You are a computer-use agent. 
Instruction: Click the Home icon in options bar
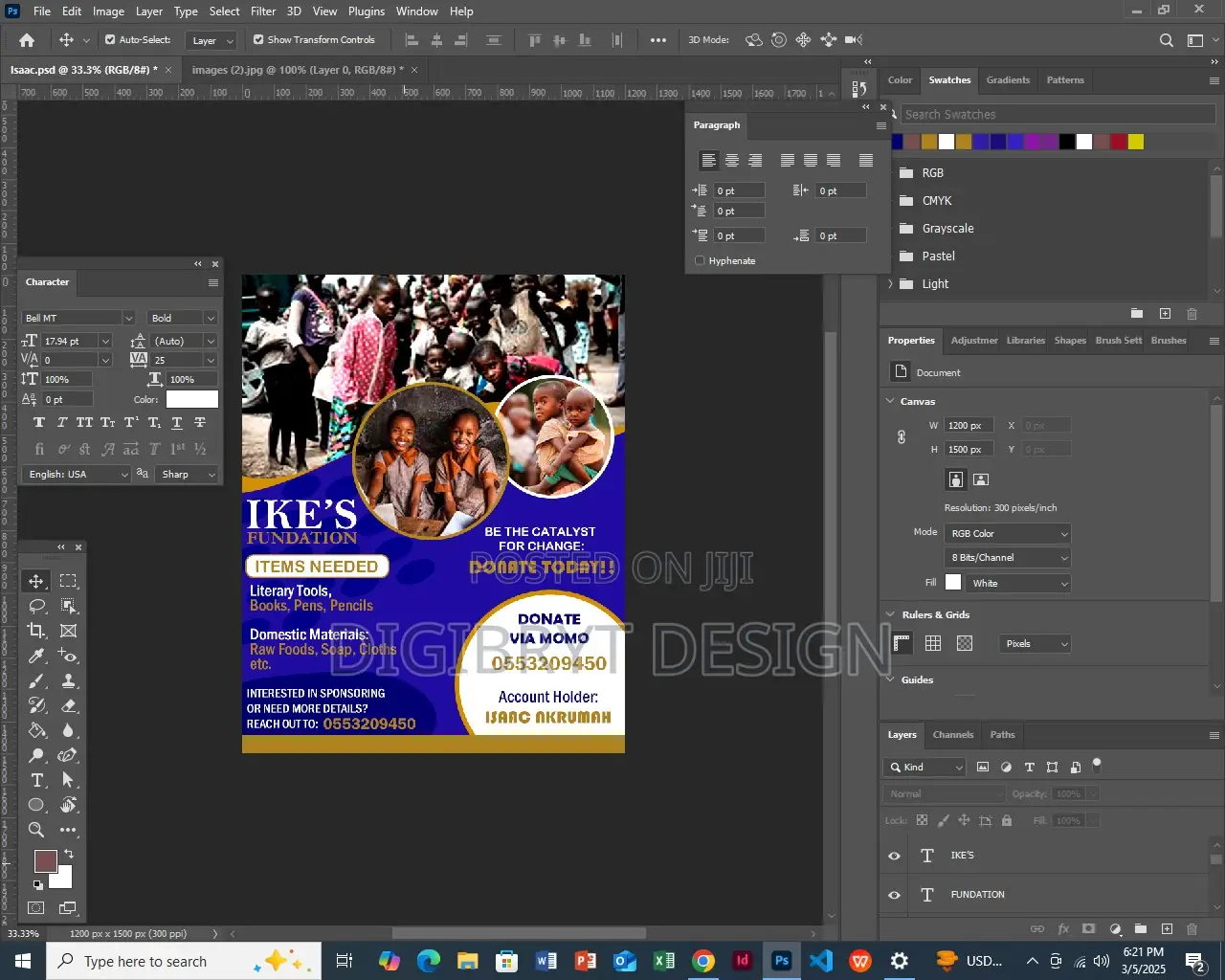pos(27,40)
